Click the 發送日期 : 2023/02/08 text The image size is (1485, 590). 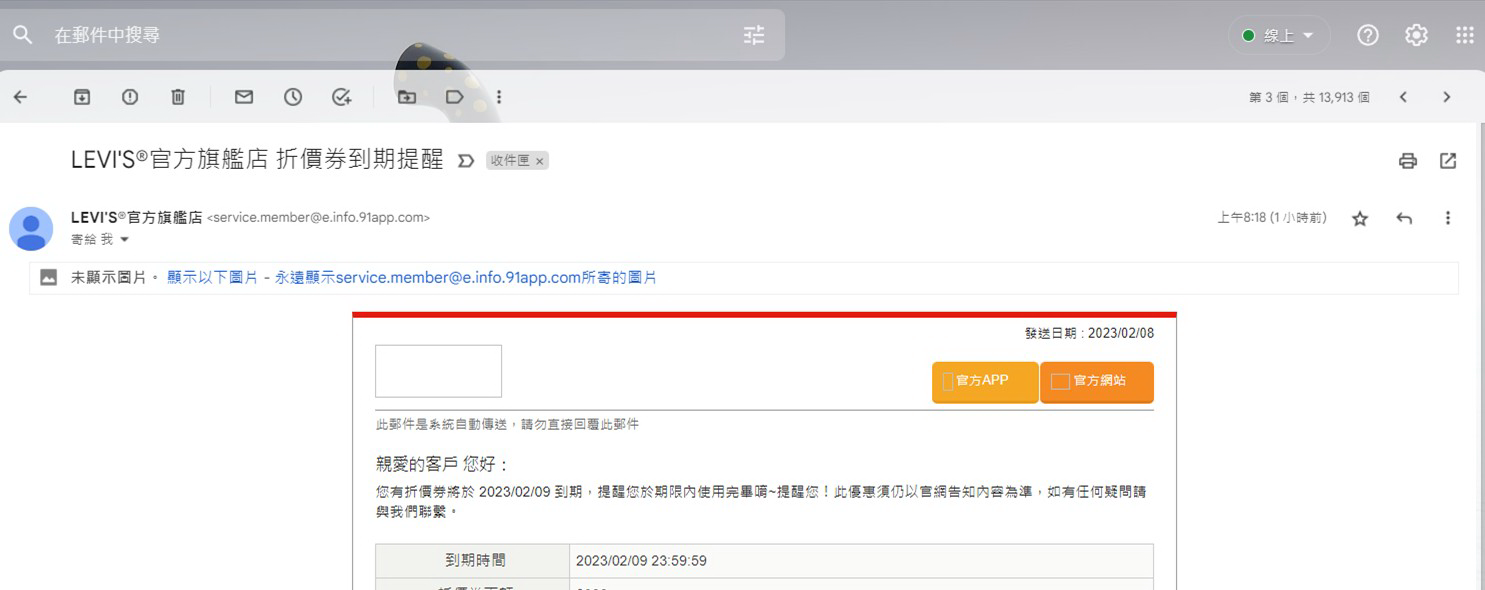click(x=1089, y=333)
